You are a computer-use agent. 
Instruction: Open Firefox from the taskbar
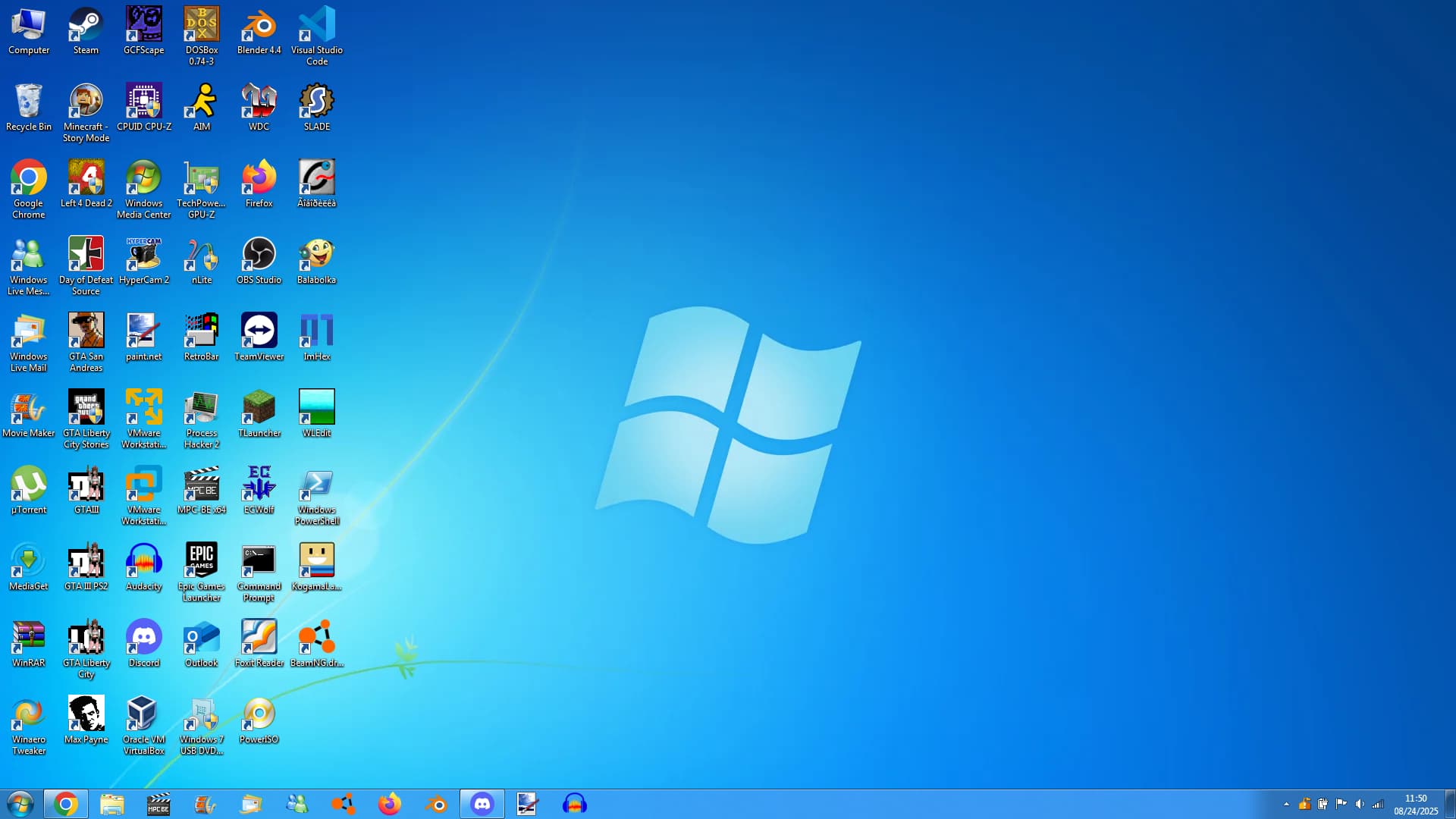390,804
